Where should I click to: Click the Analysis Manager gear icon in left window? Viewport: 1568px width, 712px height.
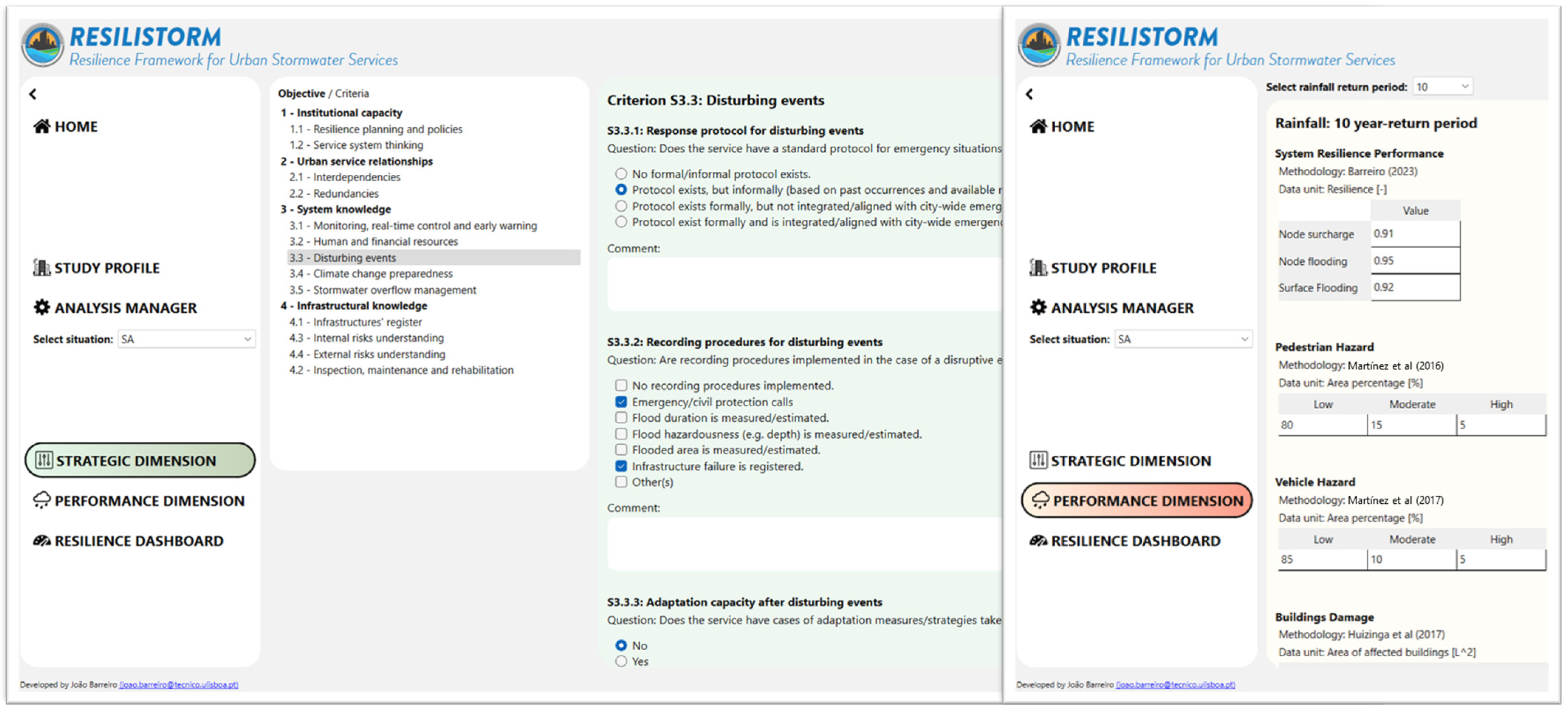pos(41,308)
